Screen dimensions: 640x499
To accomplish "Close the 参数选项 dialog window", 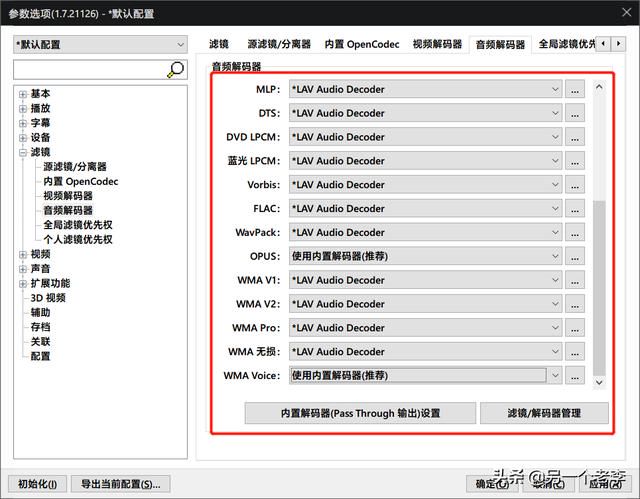I will 627,13.
